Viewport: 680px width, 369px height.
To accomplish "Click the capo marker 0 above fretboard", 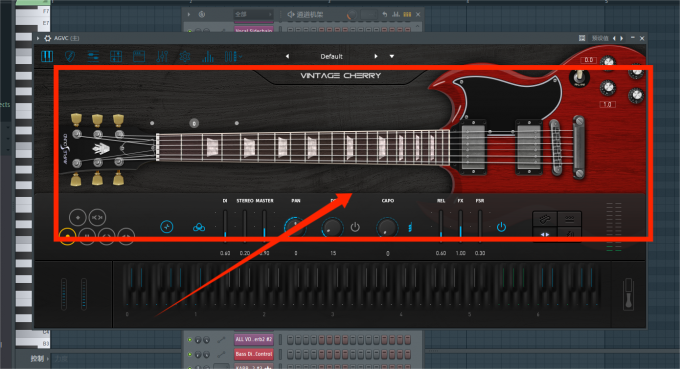I will click(194, 124).
